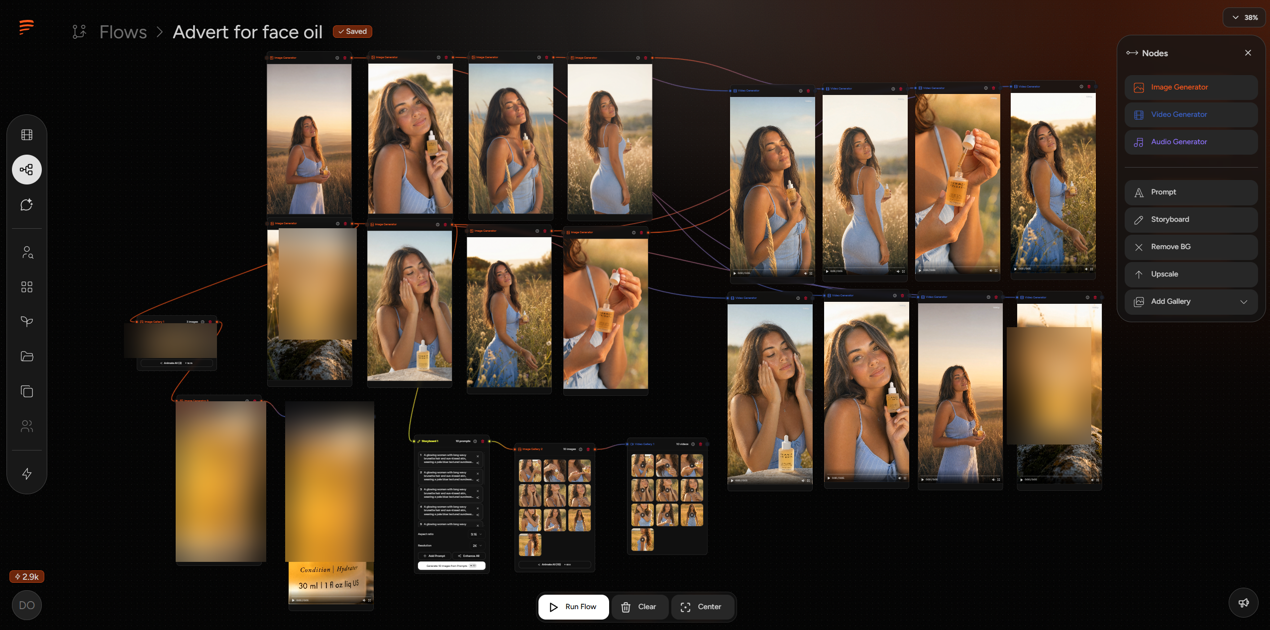Click the lightning bolt sidebar icon
The width and height of the screenshot is (1270, 630).
click(27, 474)
